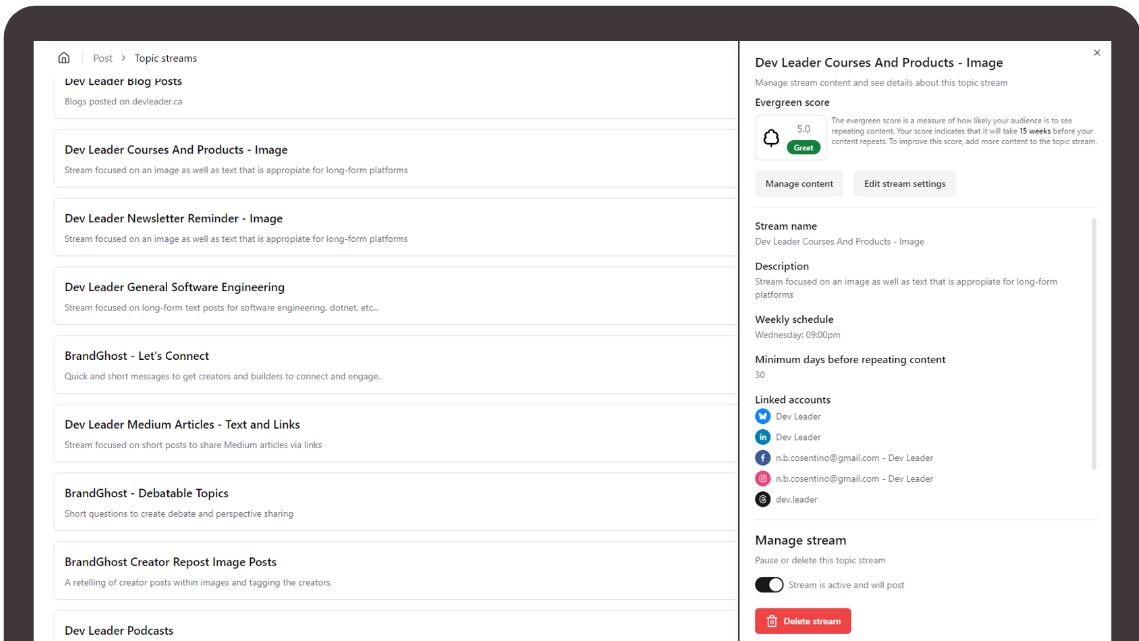Image resolution: width=1139 pixels, height=641 pixels.
Task: Open the Post breadcrumb link
Action: 102,58
